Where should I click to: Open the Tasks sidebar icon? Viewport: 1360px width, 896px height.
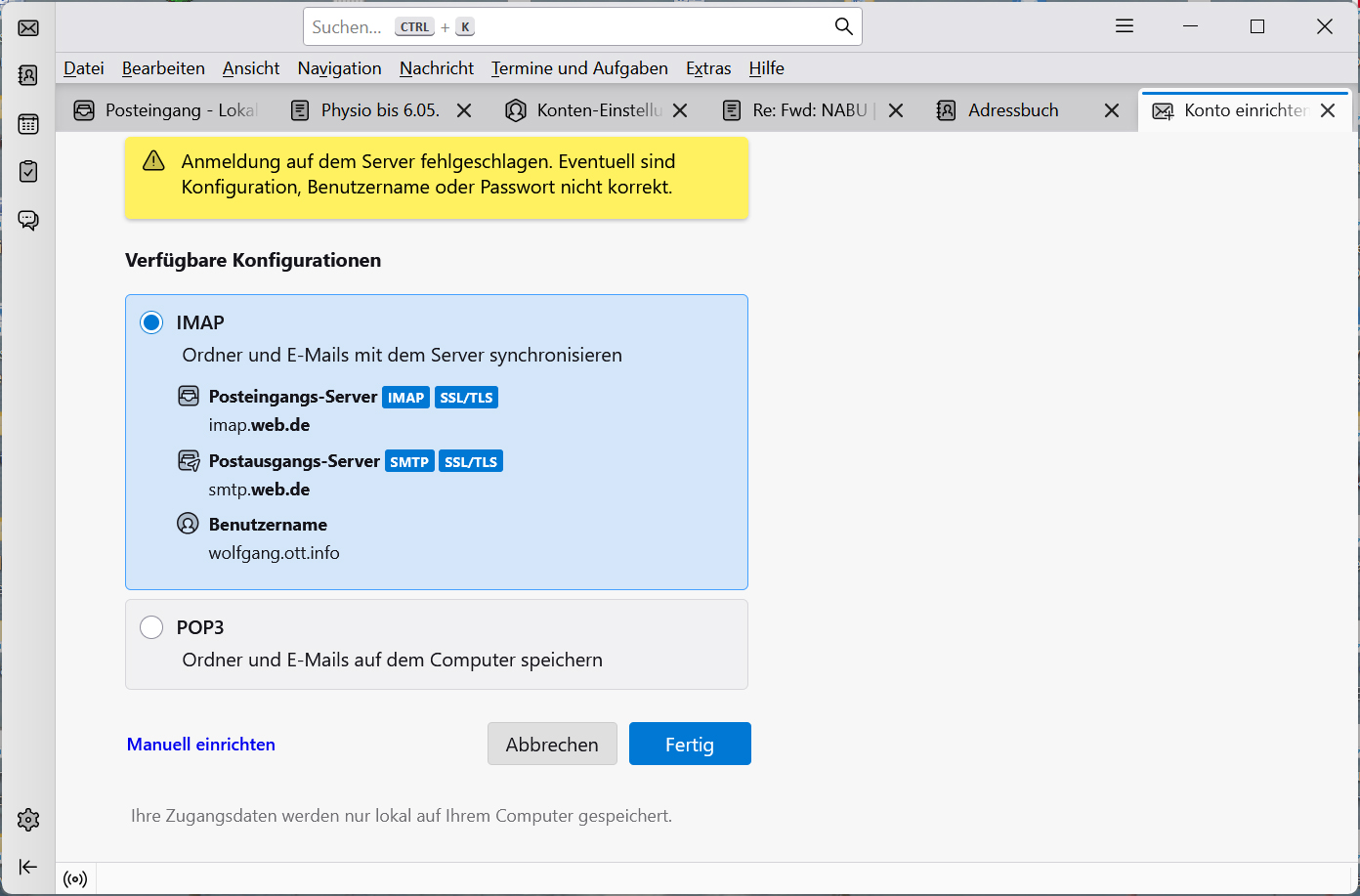pos(28,171)
